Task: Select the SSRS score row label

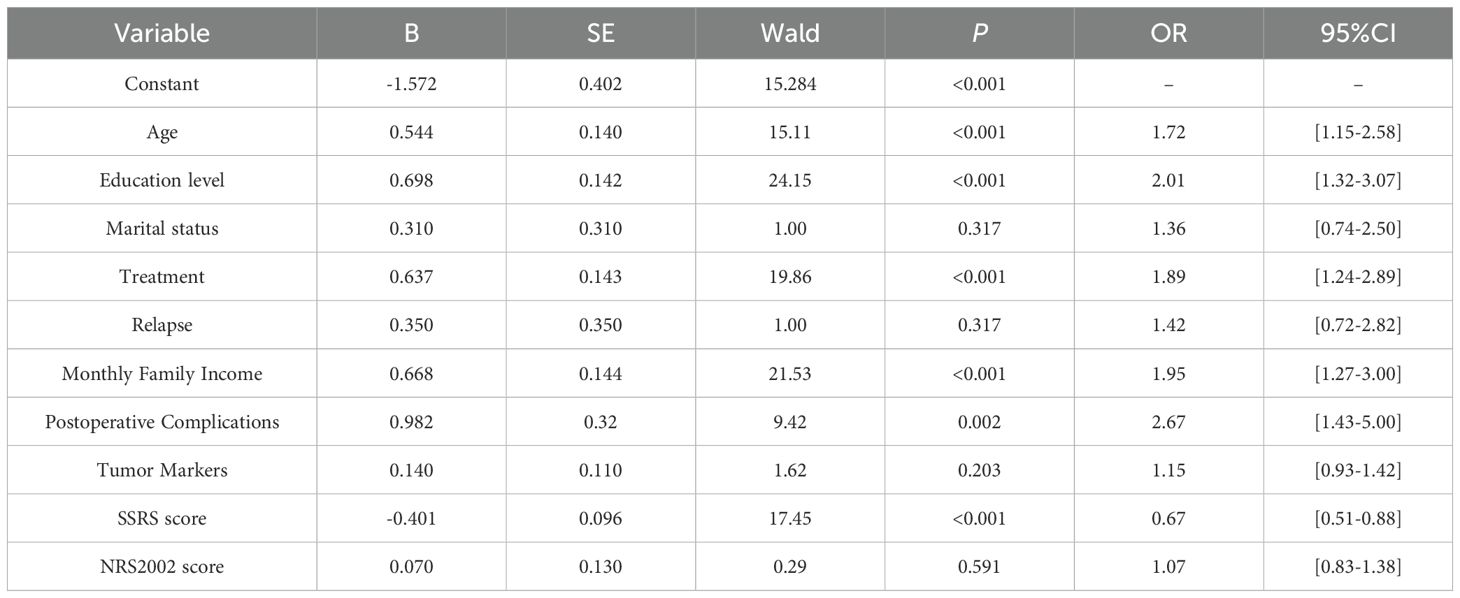Action: tap(162, 519)
